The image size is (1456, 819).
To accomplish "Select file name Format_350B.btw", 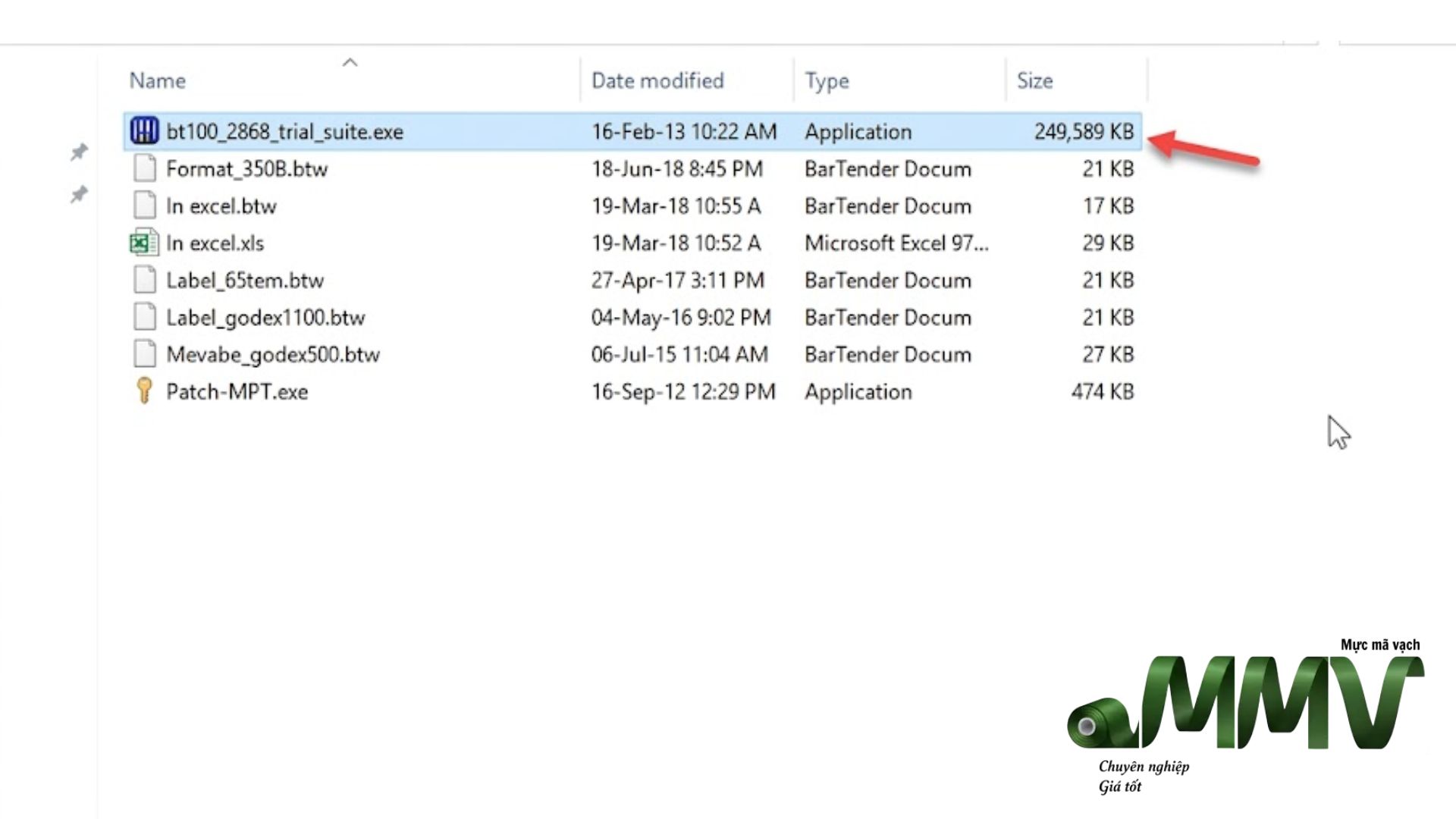I will pos(246,168).
